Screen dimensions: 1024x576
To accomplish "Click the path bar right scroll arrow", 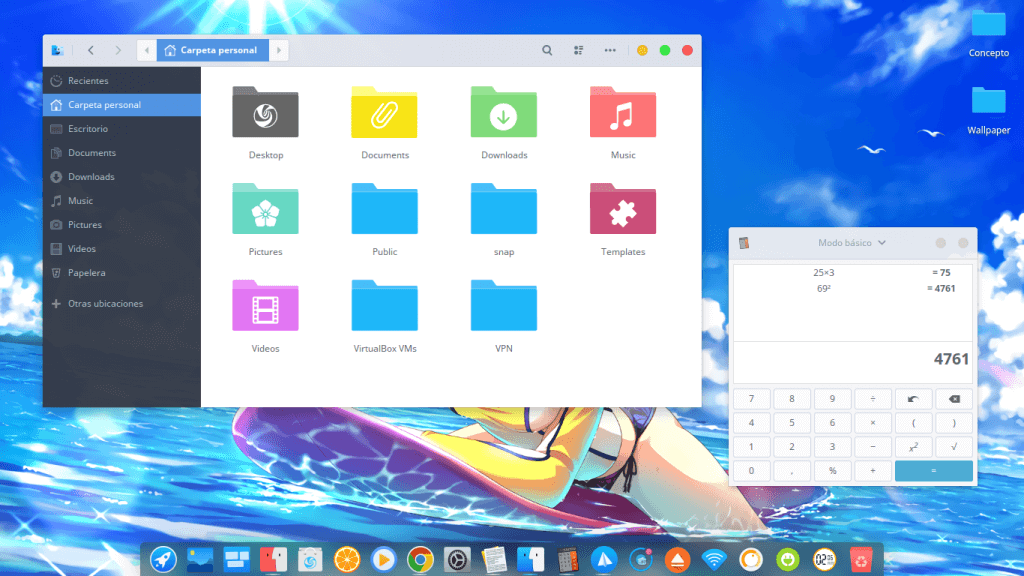I will [x=279, y=50].
